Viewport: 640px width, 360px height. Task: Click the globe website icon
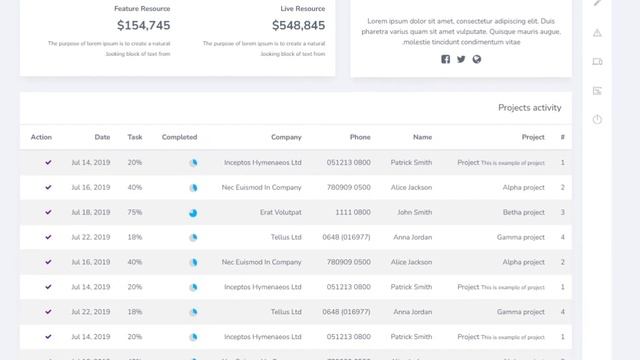476,59
